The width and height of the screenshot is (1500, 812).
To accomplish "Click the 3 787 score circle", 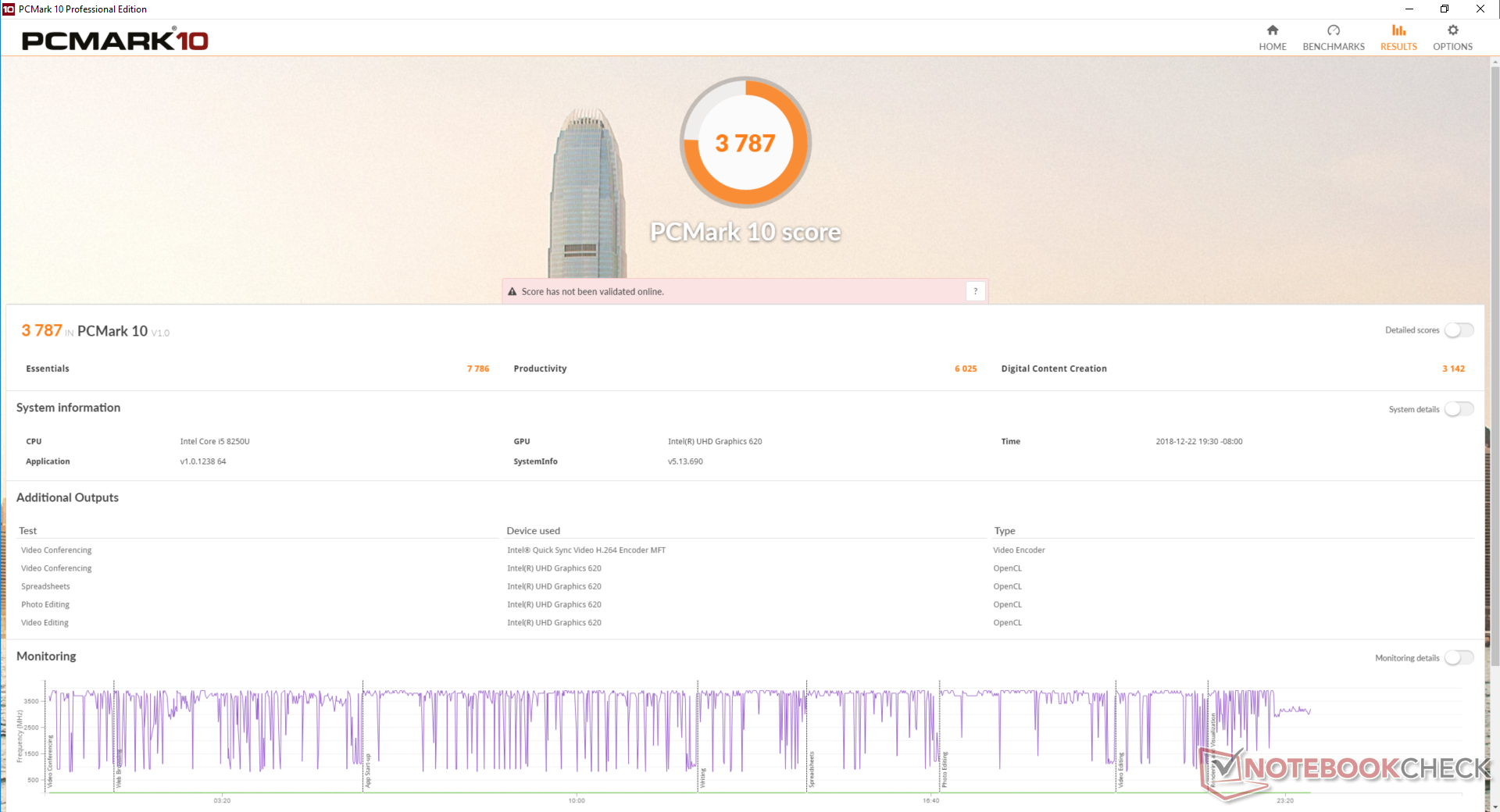I will pos(745,142).
